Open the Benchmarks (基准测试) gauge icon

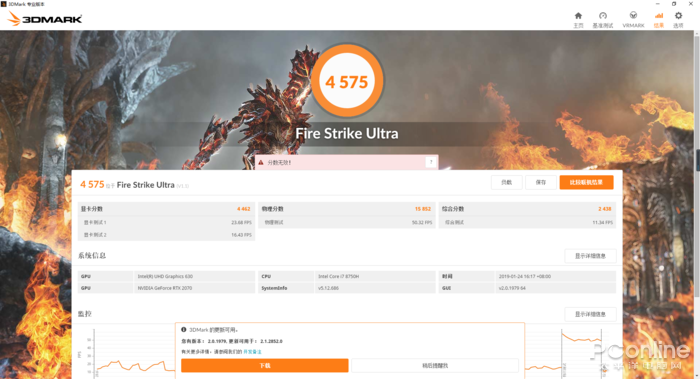(603, 16)
